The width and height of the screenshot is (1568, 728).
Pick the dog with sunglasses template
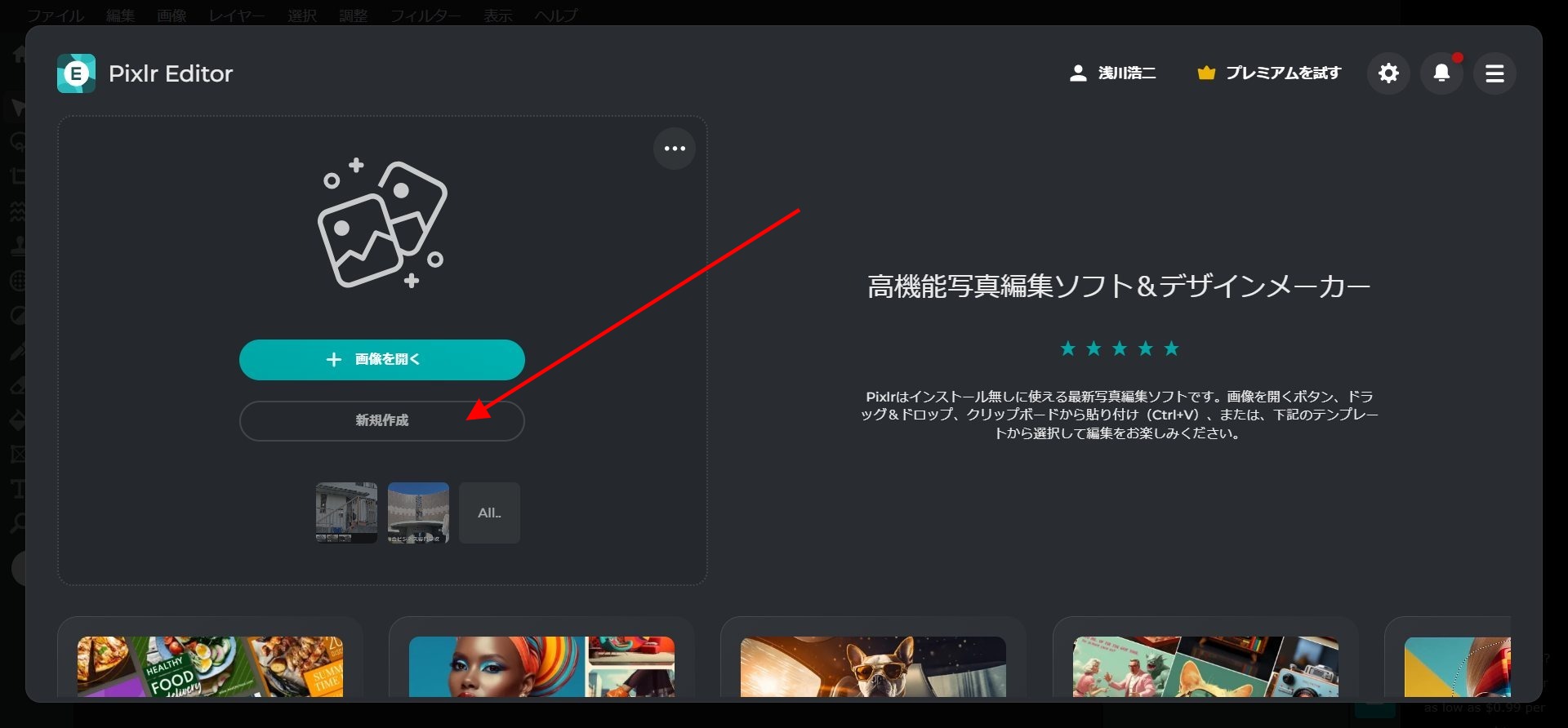pos(873,666)
